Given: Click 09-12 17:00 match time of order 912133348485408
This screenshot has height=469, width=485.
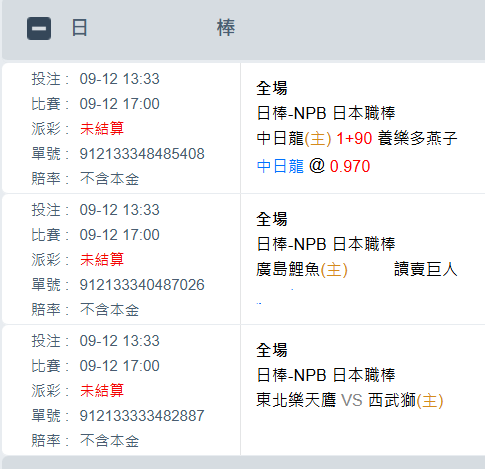Looking at the screenshot, I should 120,104.
